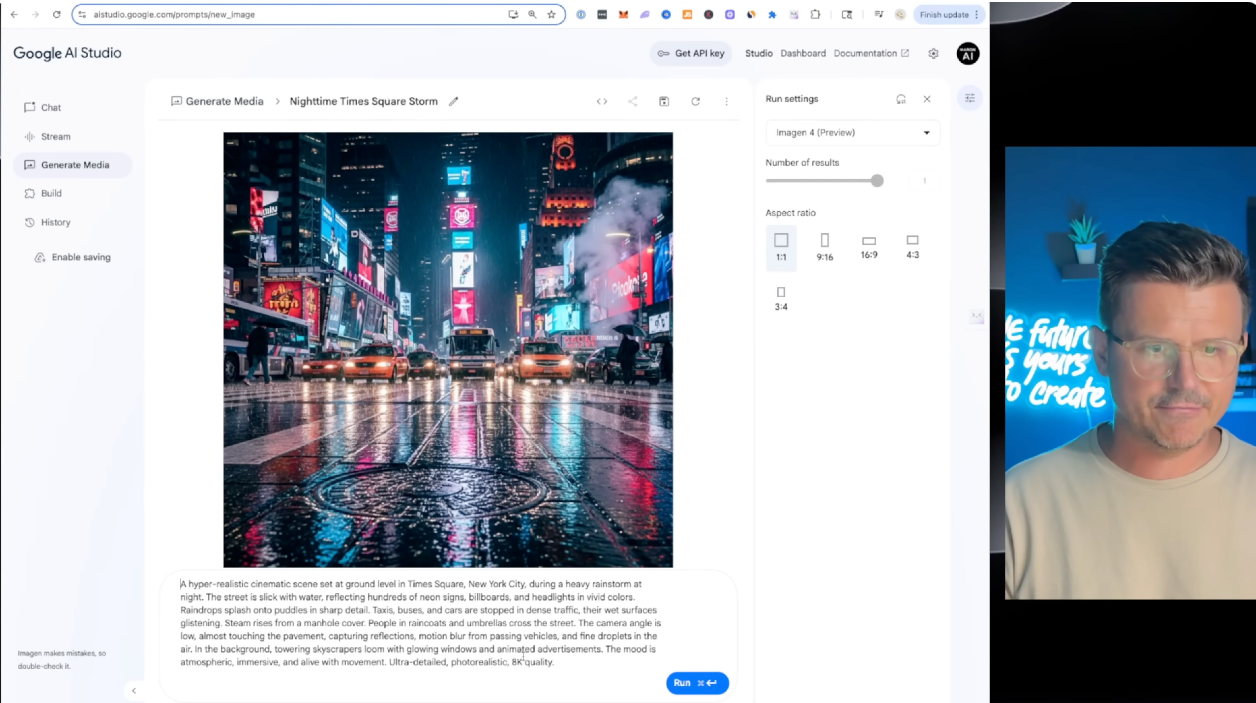
Task: Edit the prompt title with the pencil icon
Action: [x=453, y=101]
